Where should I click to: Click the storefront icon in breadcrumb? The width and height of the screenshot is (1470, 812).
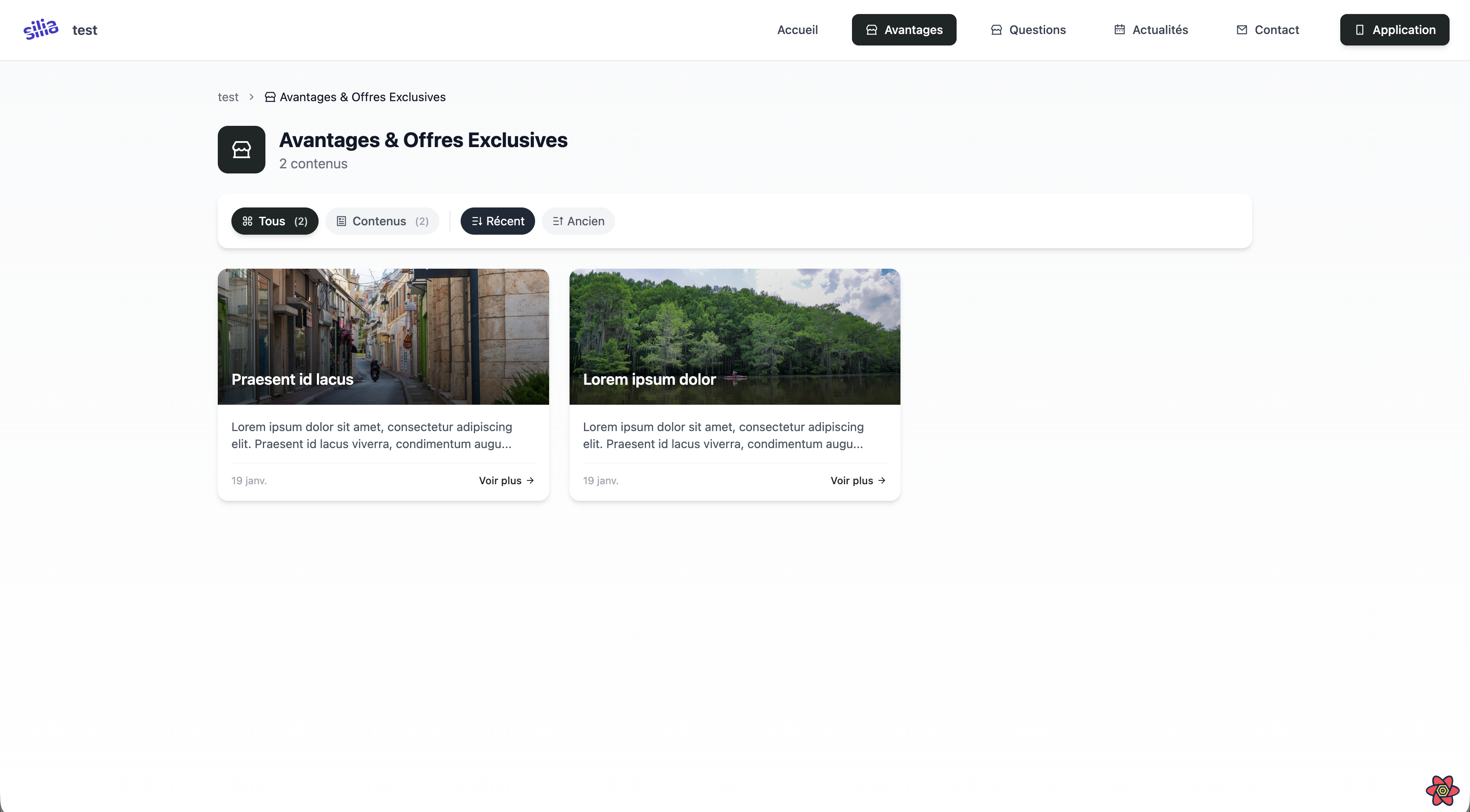point(270,97)
